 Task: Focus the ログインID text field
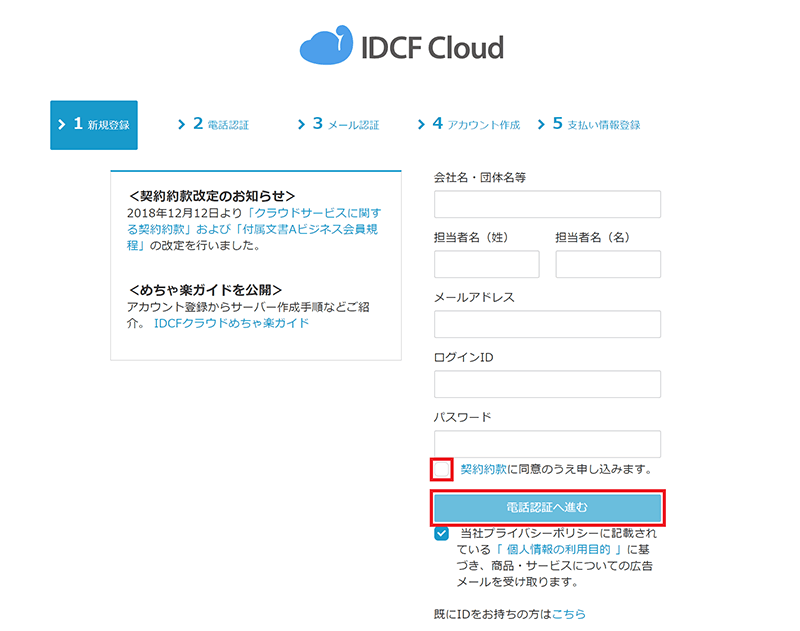click(547, 384)
